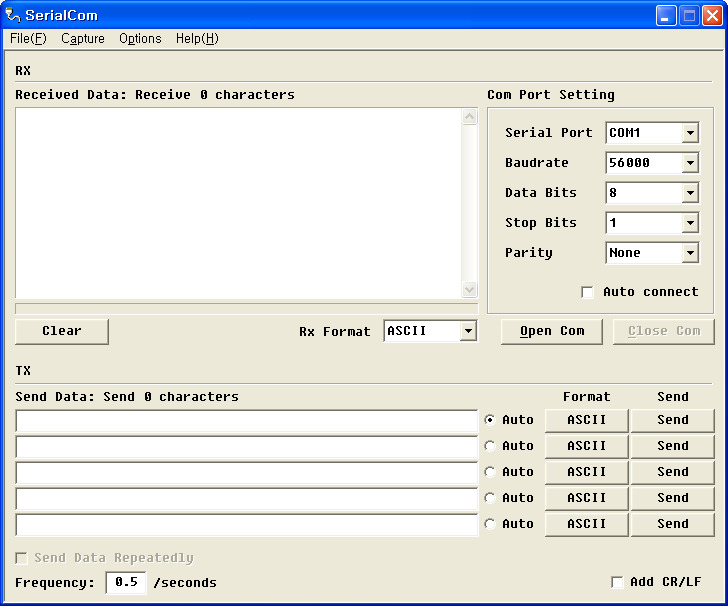
Task: Open the Capture menu
Action: [83, 39]
